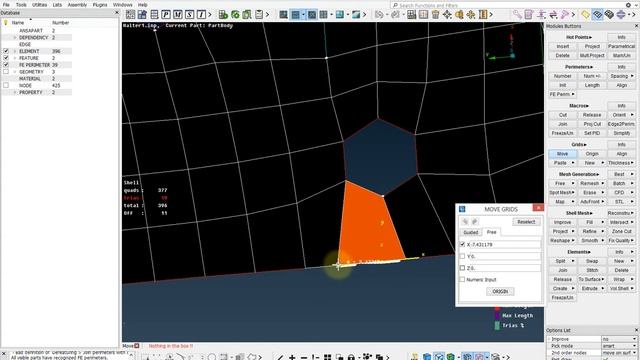
Task: Click the table list icon in toolbar
Action: 154,15
